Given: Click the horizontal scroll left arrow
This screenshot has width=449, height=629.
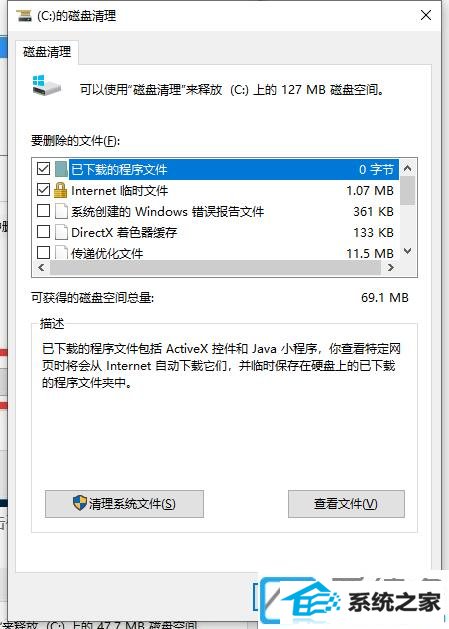Looking at the screenshot, I should coord(41,268).
